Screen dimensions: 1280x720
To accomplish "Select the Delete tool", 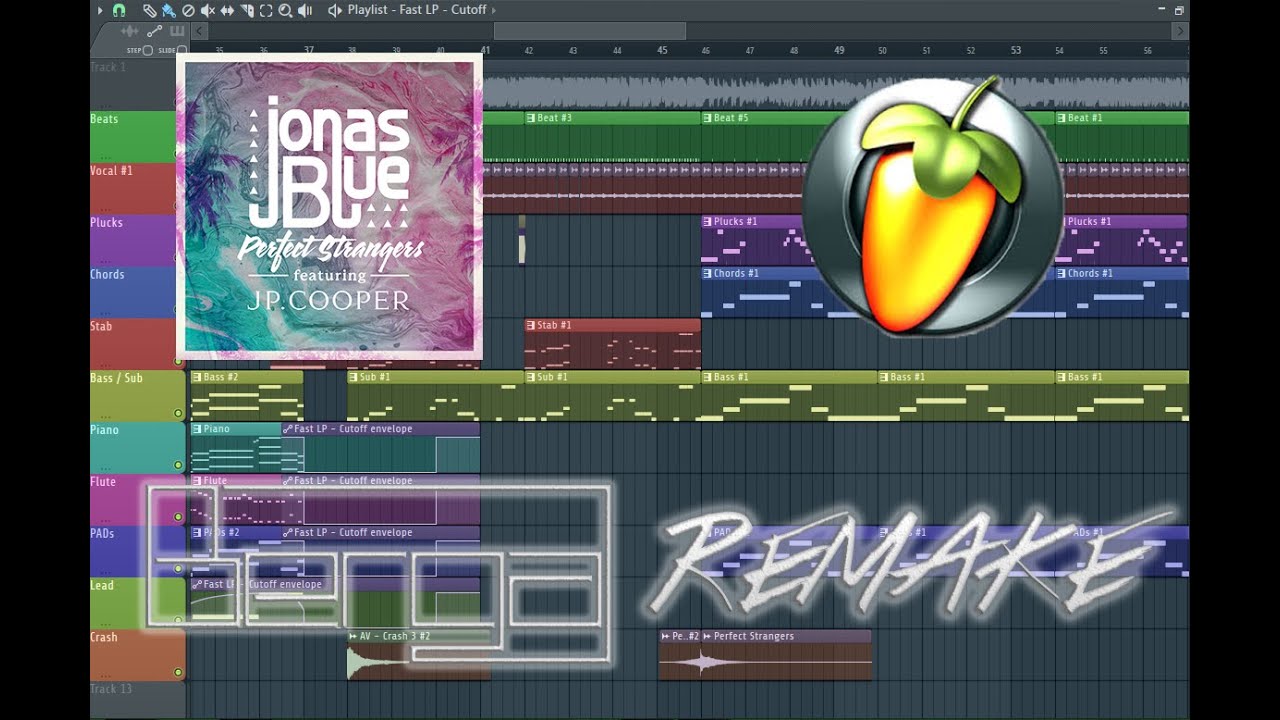I will (188, 10).
